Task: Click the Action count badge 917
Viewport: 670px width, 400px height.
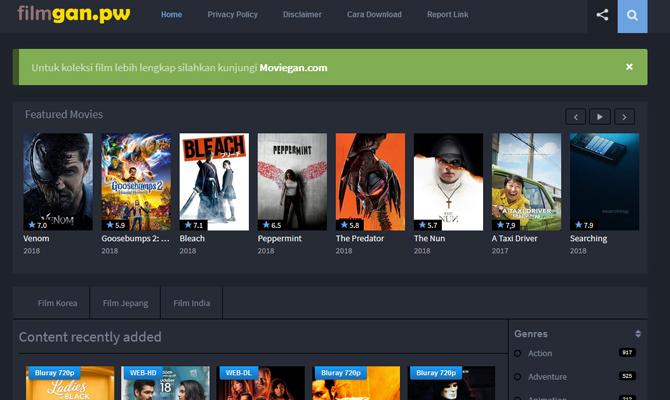Action: (627, 353)
